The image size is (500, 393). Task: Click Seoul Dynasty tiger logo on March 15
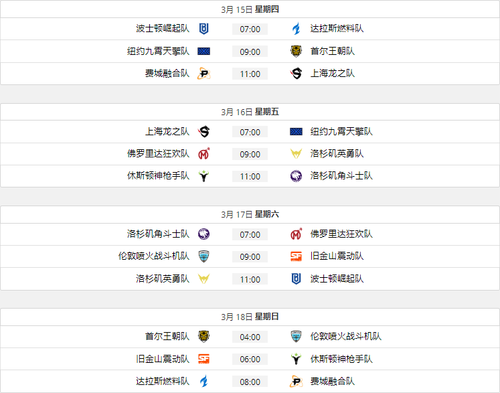click(x=296, y=51)
